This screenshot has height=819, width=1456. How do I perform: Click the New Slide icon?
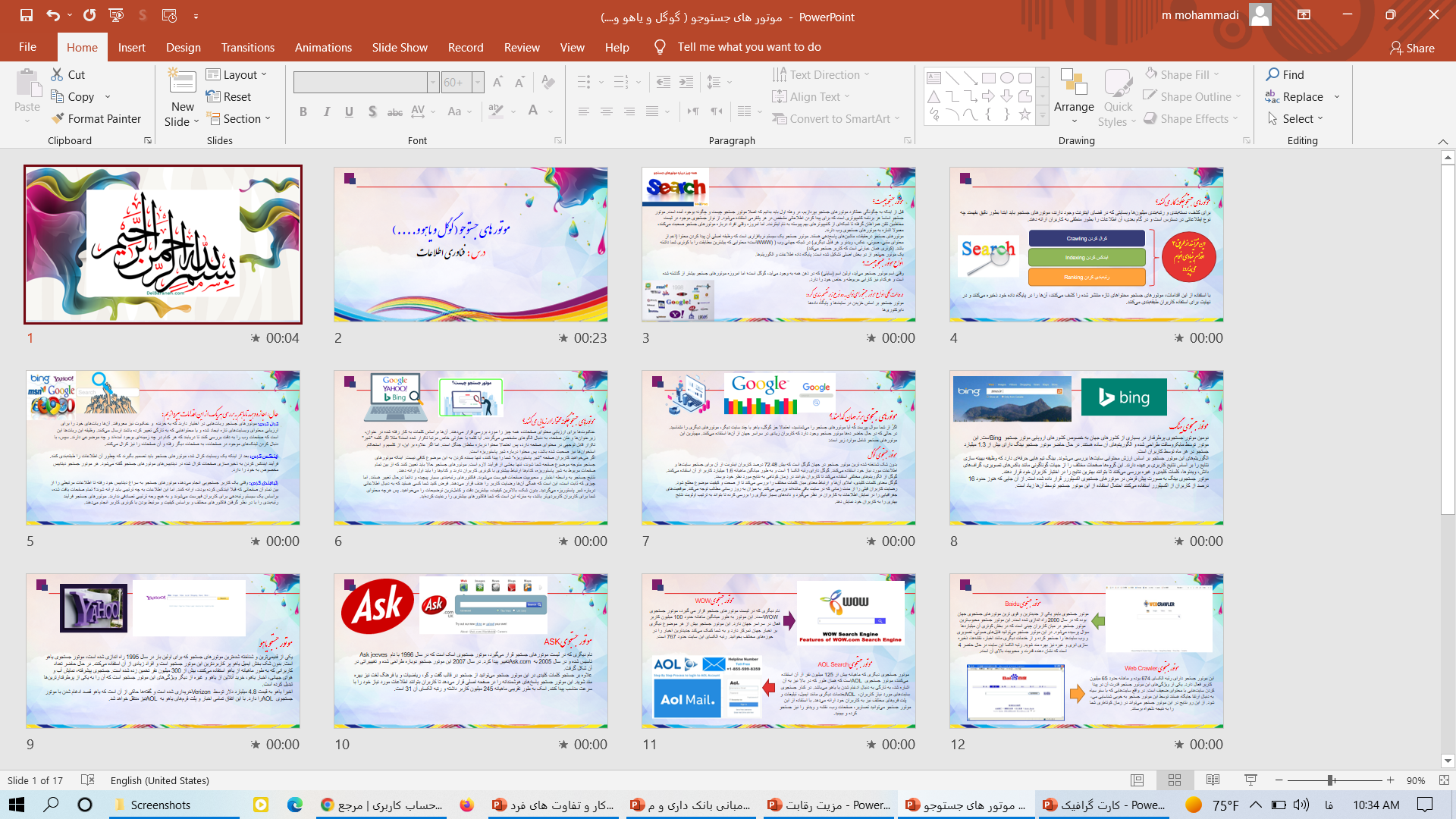pyautogui.click(x=182, y=82)
